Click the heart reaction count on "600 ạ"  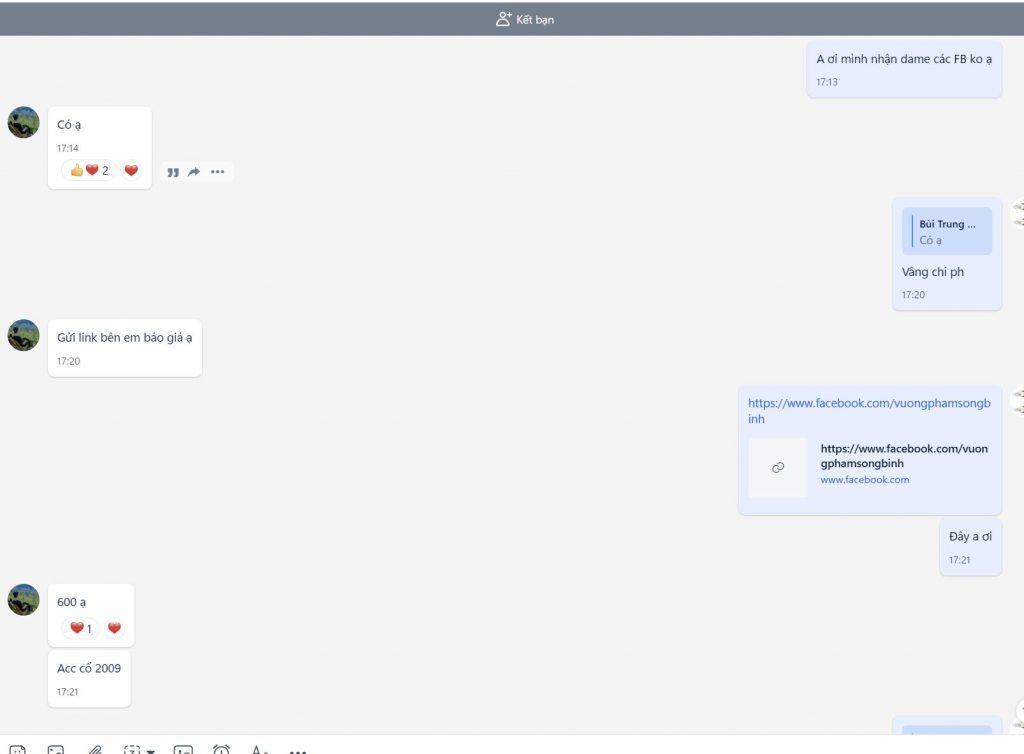(x=81, y=628)
